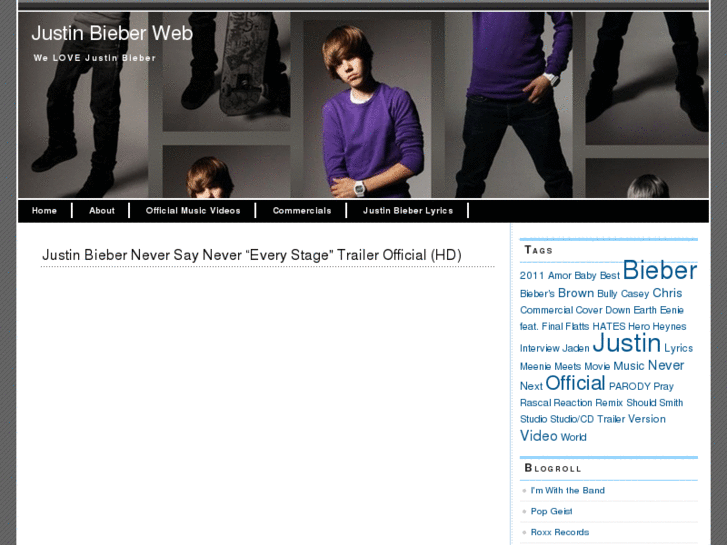Select the Music tag
The height and width of the screenshot is (545, 727).
pos(629,366)
